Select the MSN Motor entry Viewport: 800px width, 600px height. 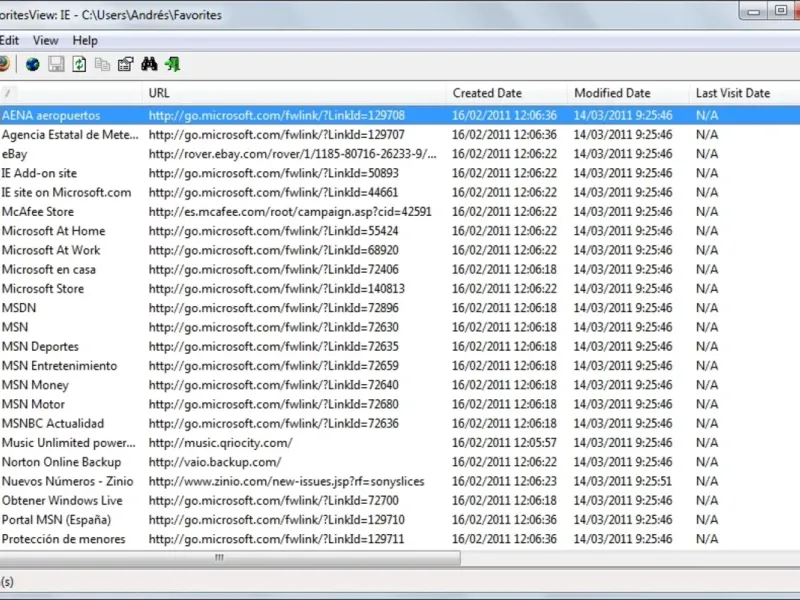[33, 405]
